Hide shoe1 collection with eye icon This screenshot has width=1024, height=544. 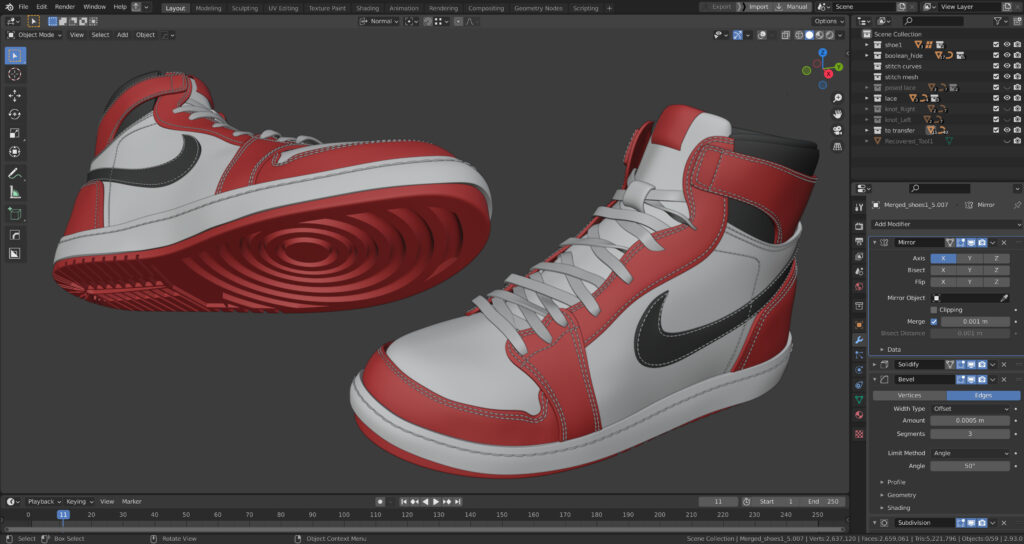pos(1006,45)
